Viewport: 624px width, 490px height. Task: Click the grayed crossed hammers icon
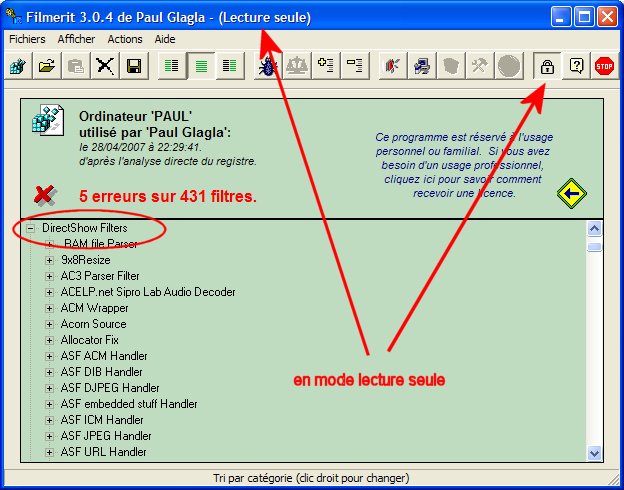point(480,66)
